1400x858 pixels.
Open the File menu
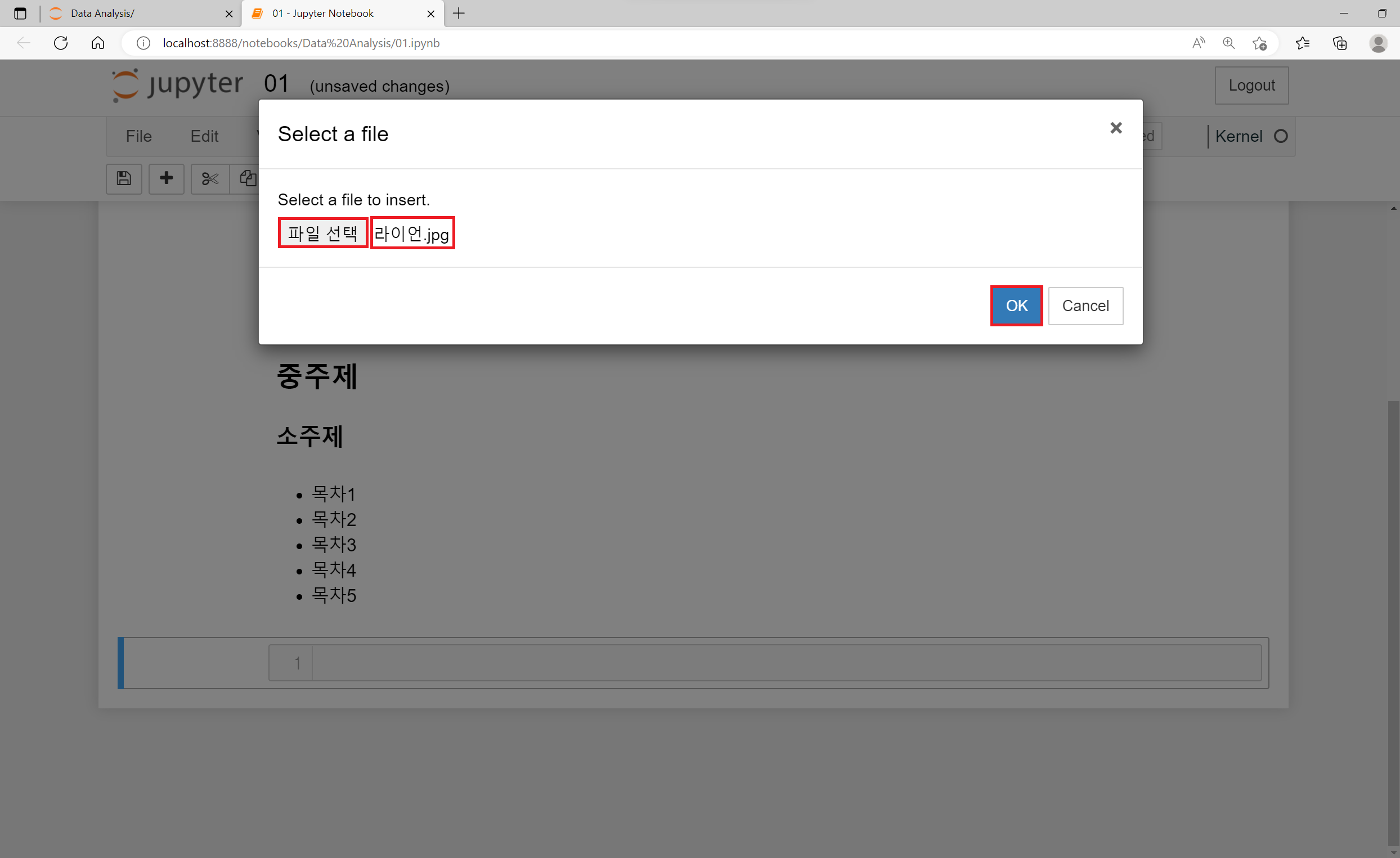138,136
